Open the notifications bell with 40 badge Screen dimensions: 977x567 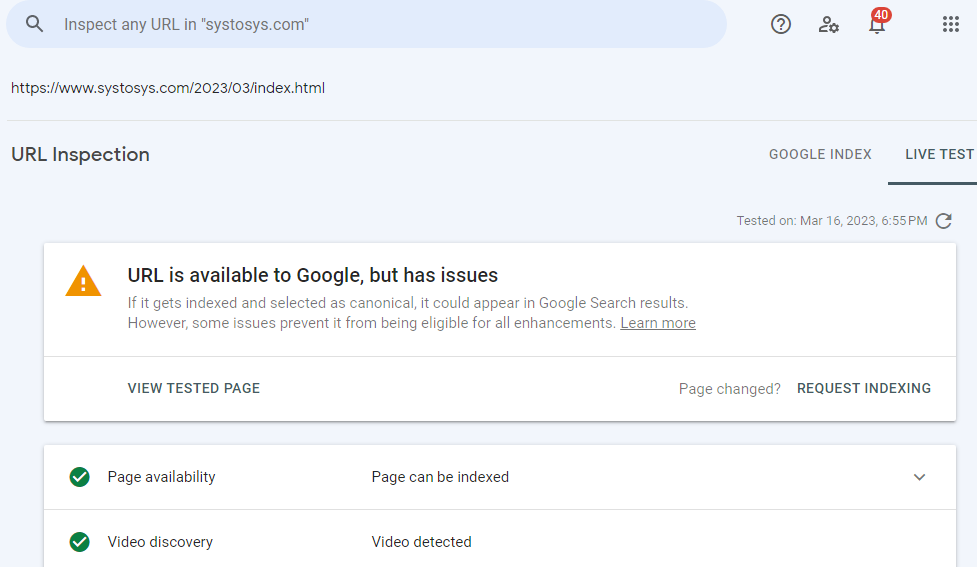click(877, 24)
